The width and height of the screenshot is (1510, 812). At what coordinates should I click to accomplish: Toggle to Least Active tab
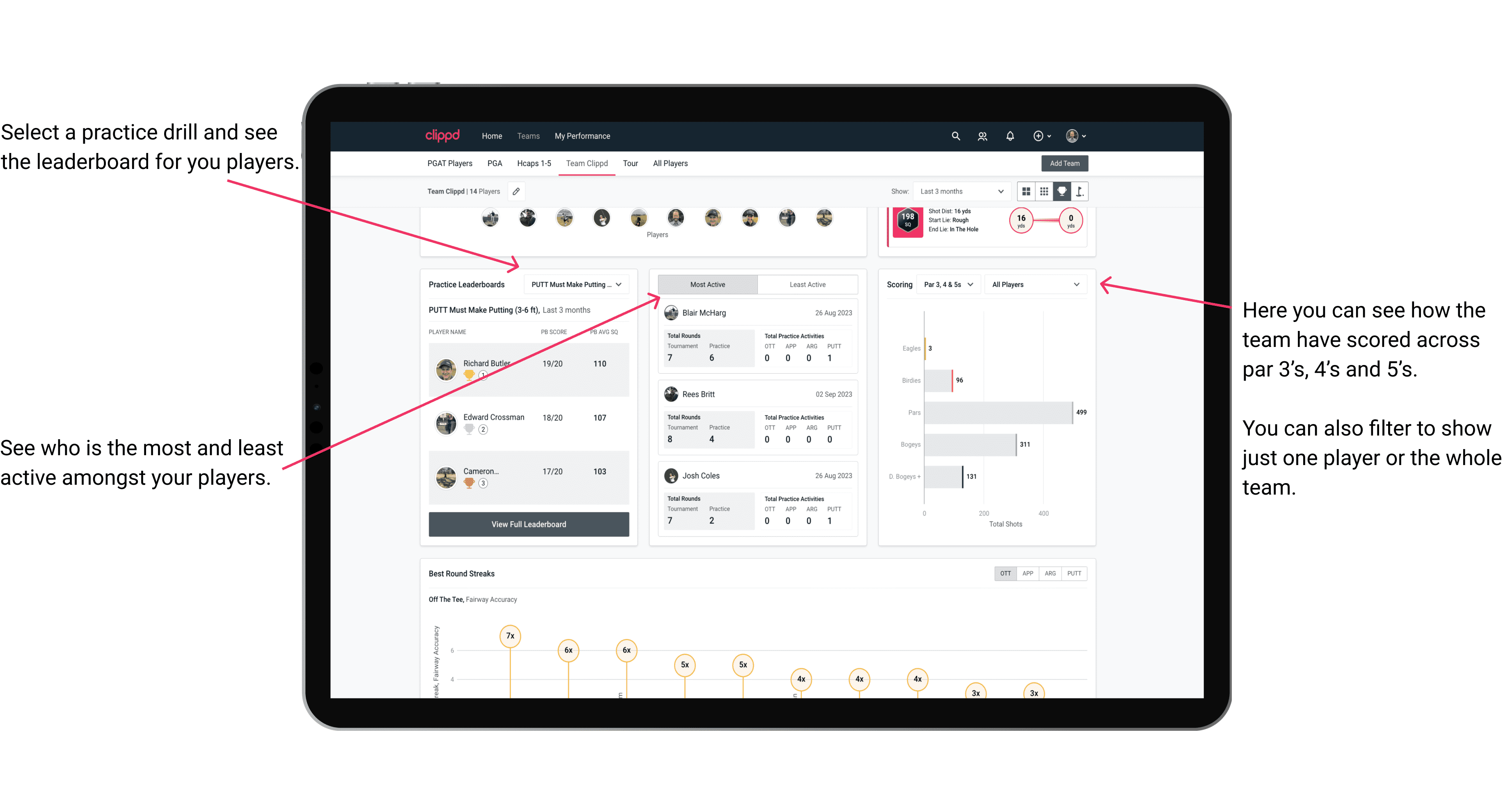coord(808,284)
